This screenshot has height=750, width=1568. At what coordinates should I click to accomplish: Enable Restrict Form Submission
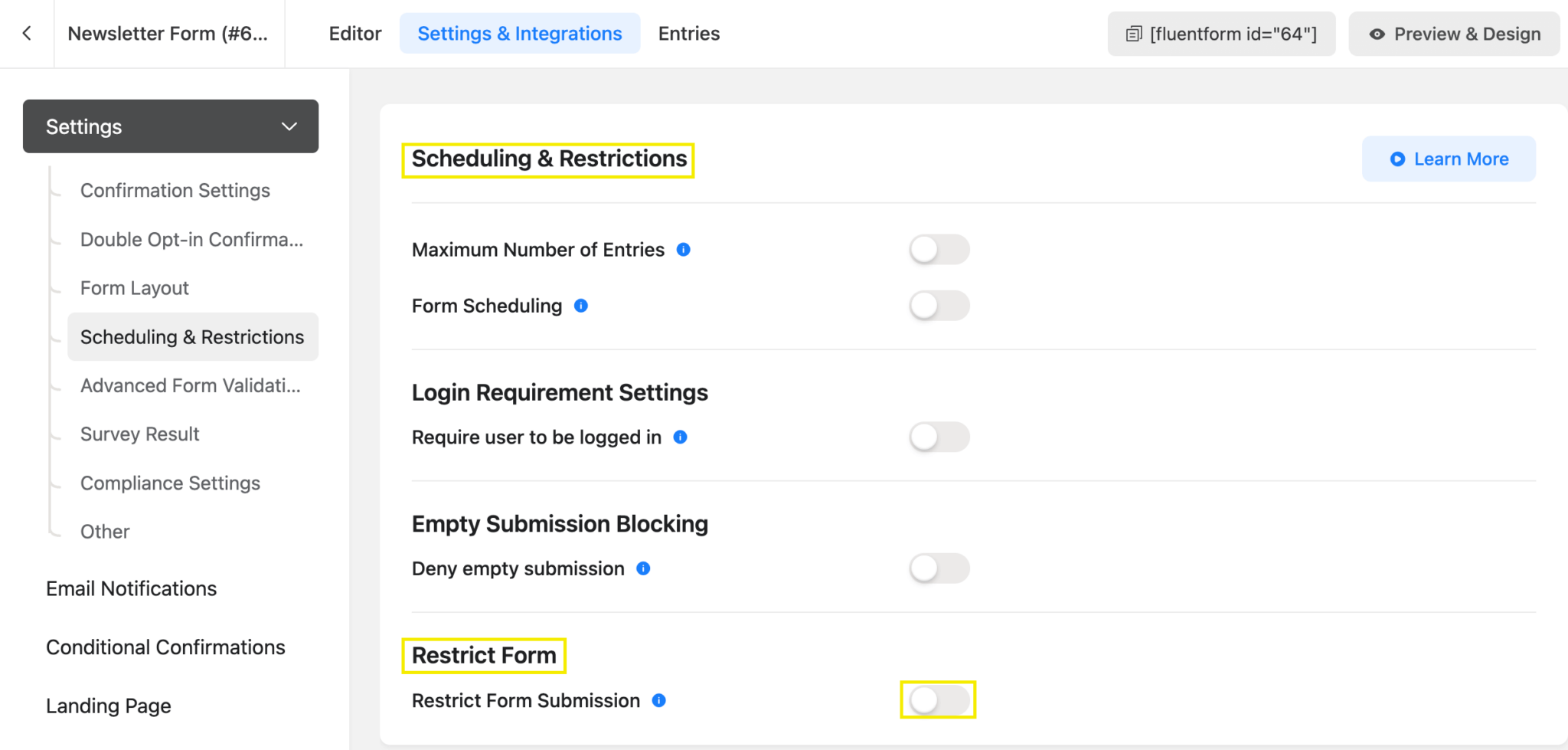938,699
